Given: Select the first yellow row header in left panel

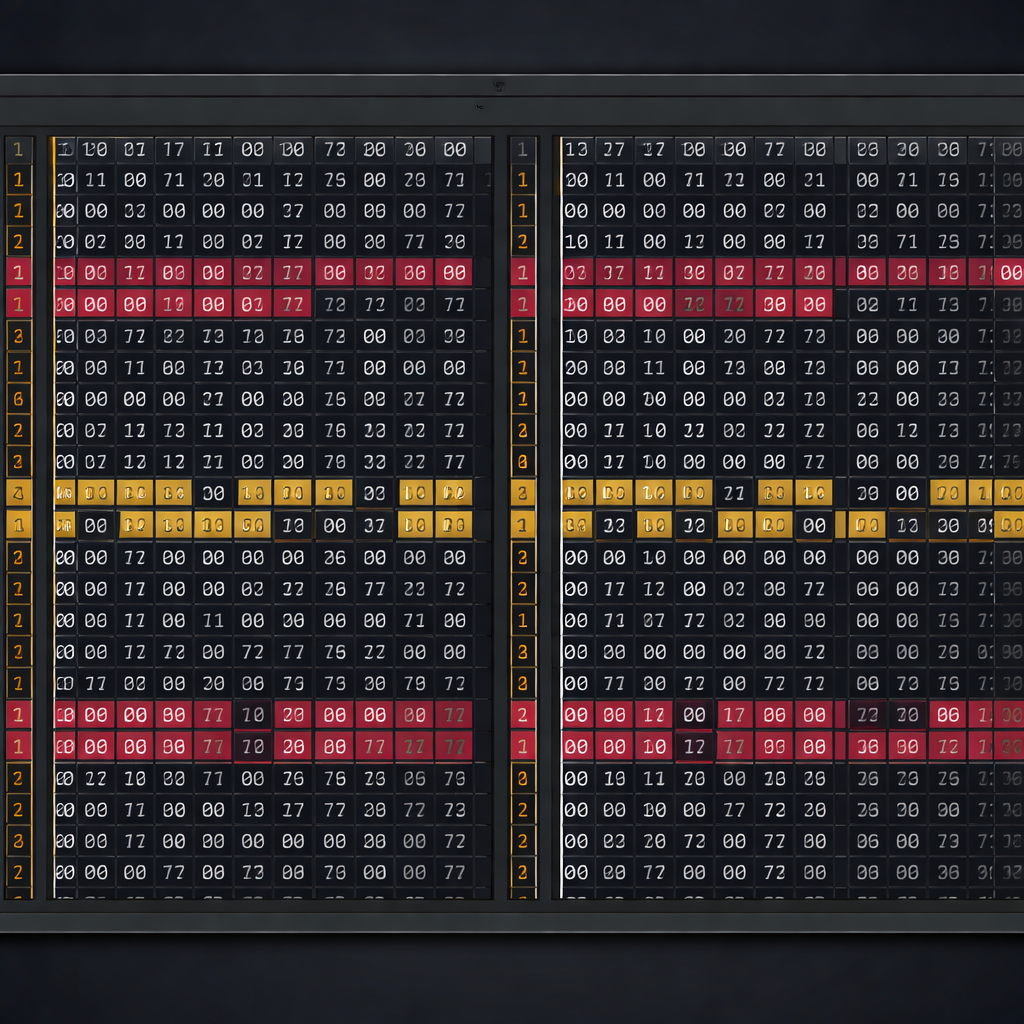Looking at the screenshot, I should coord(19,492).
